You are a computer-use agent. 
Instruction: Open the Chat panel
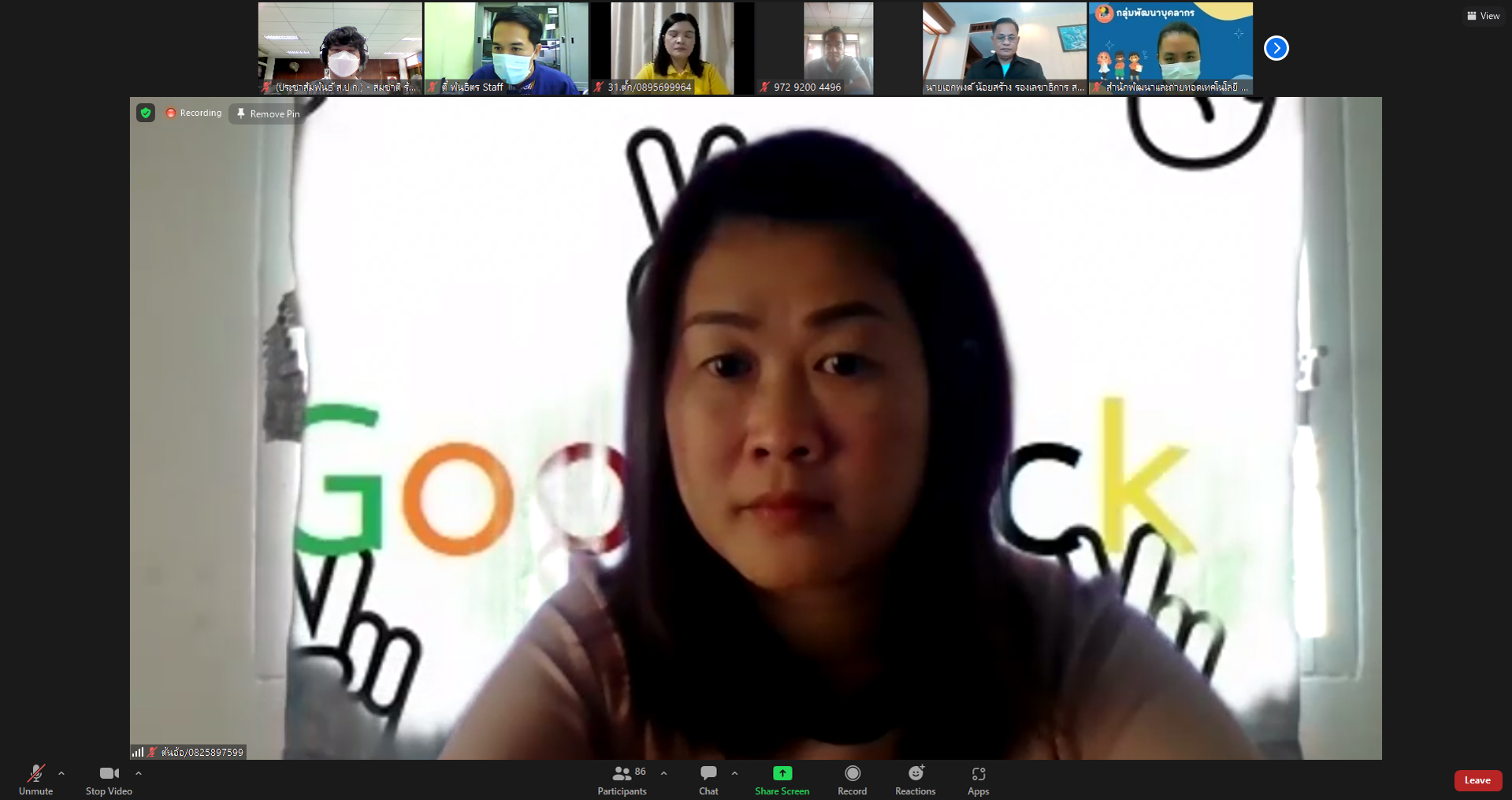tap(708, 780)
